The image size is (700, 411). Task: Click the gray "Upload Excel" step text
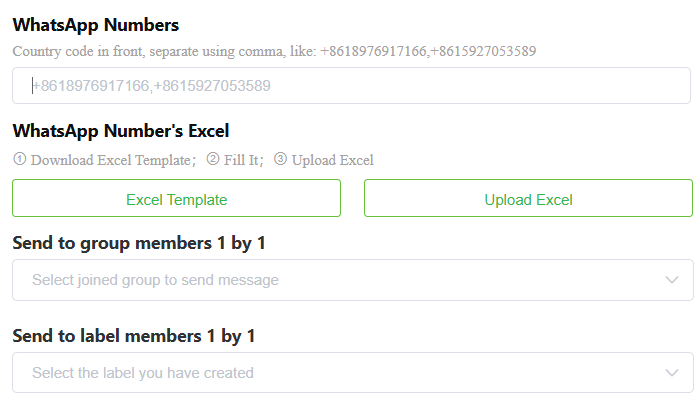[333, 160]
